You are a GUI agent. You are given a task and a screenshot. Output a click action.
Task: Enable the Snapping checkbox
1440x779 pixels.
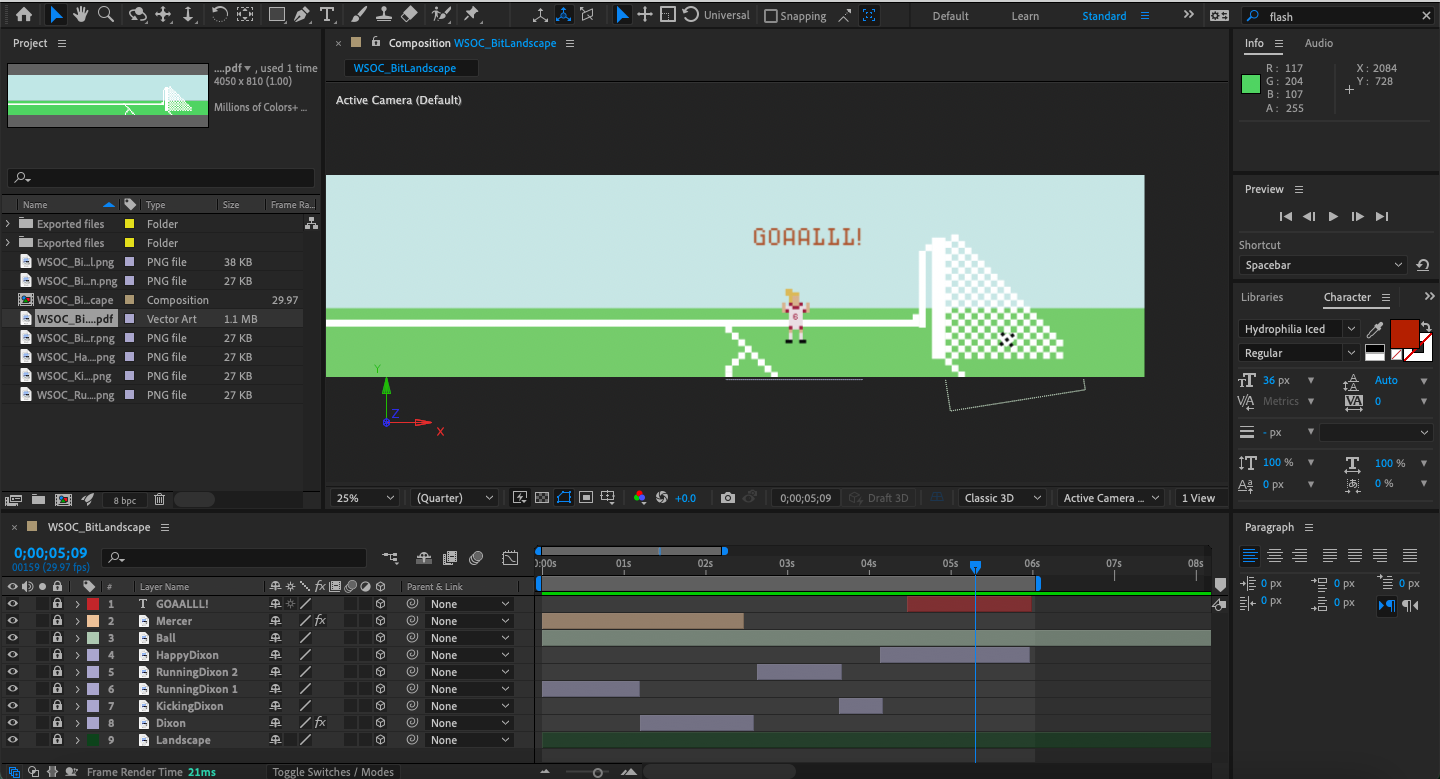pyautogui.click(x=771, y=16)
